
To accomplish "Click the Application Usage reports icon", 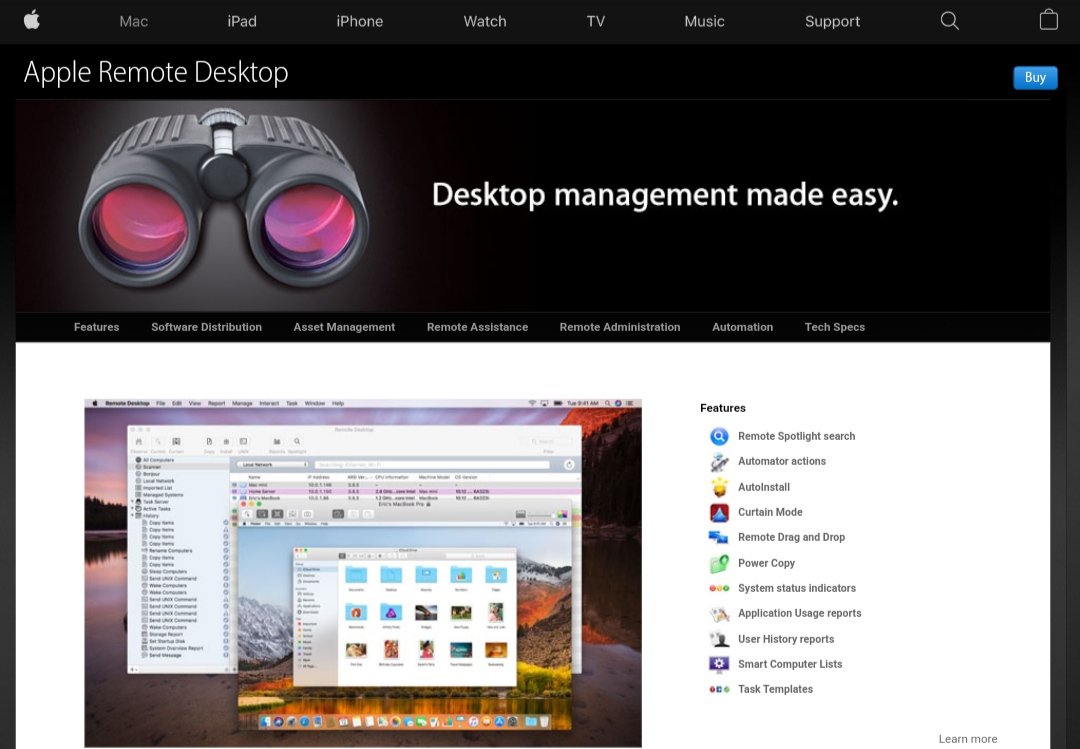I will (x=719, y=613).
